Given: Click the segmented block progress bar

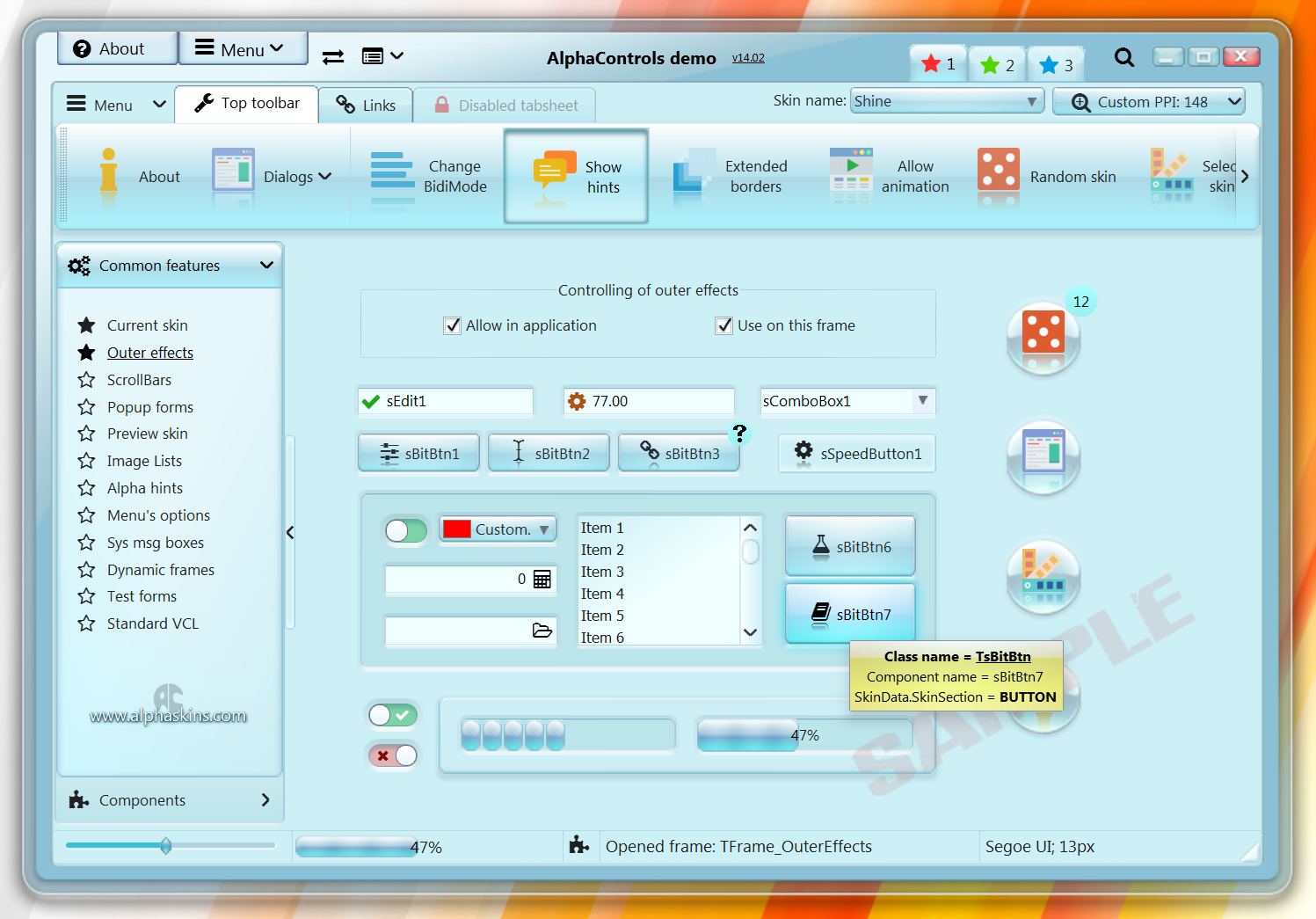Looking at the screenshot, I should point(568,735).
